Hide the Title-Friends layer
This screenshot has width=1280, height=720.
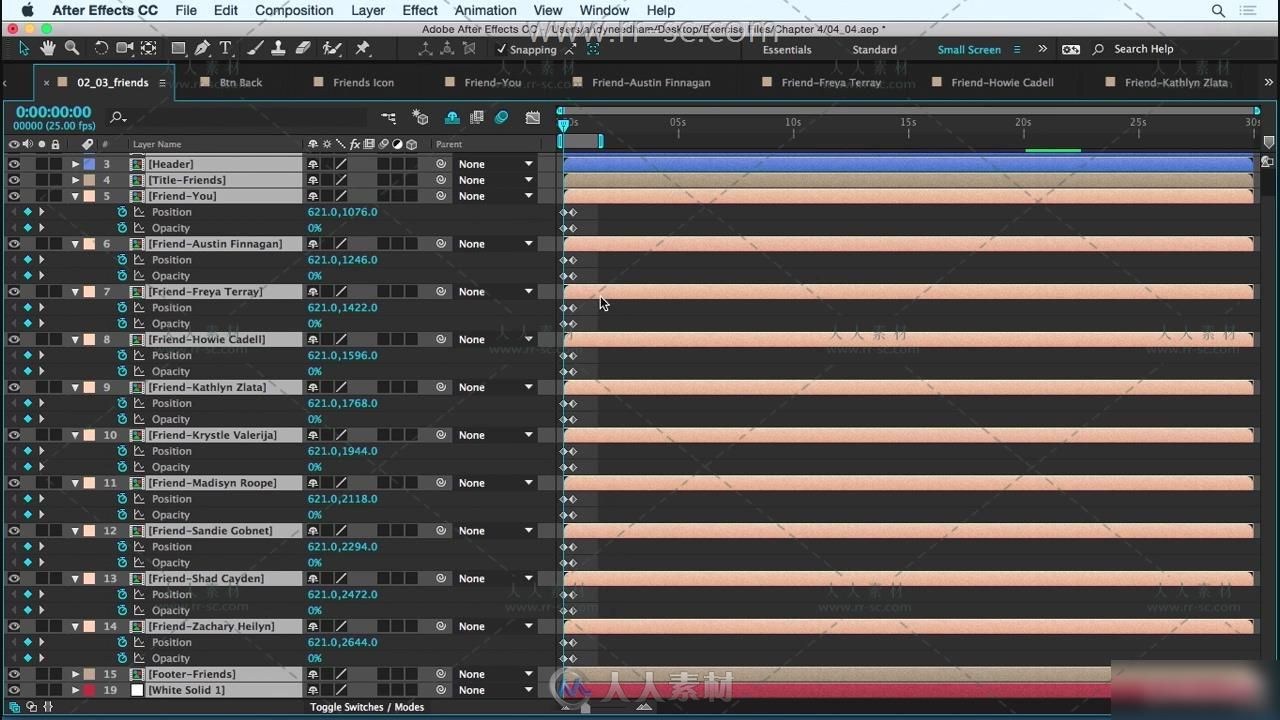tap(14, 180)
